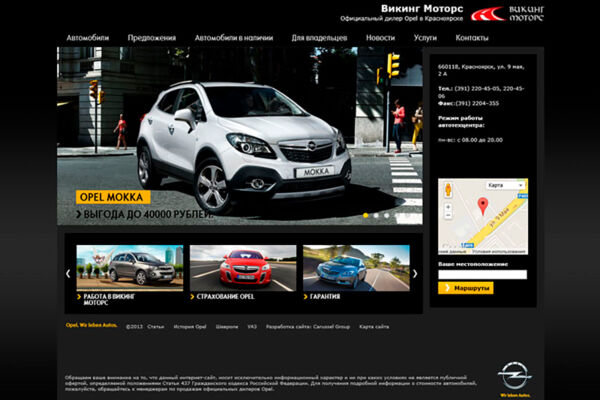Click the phone number (391) 220-45-05
This screenshot has width=600, height=400.
(x=477, y=88)
